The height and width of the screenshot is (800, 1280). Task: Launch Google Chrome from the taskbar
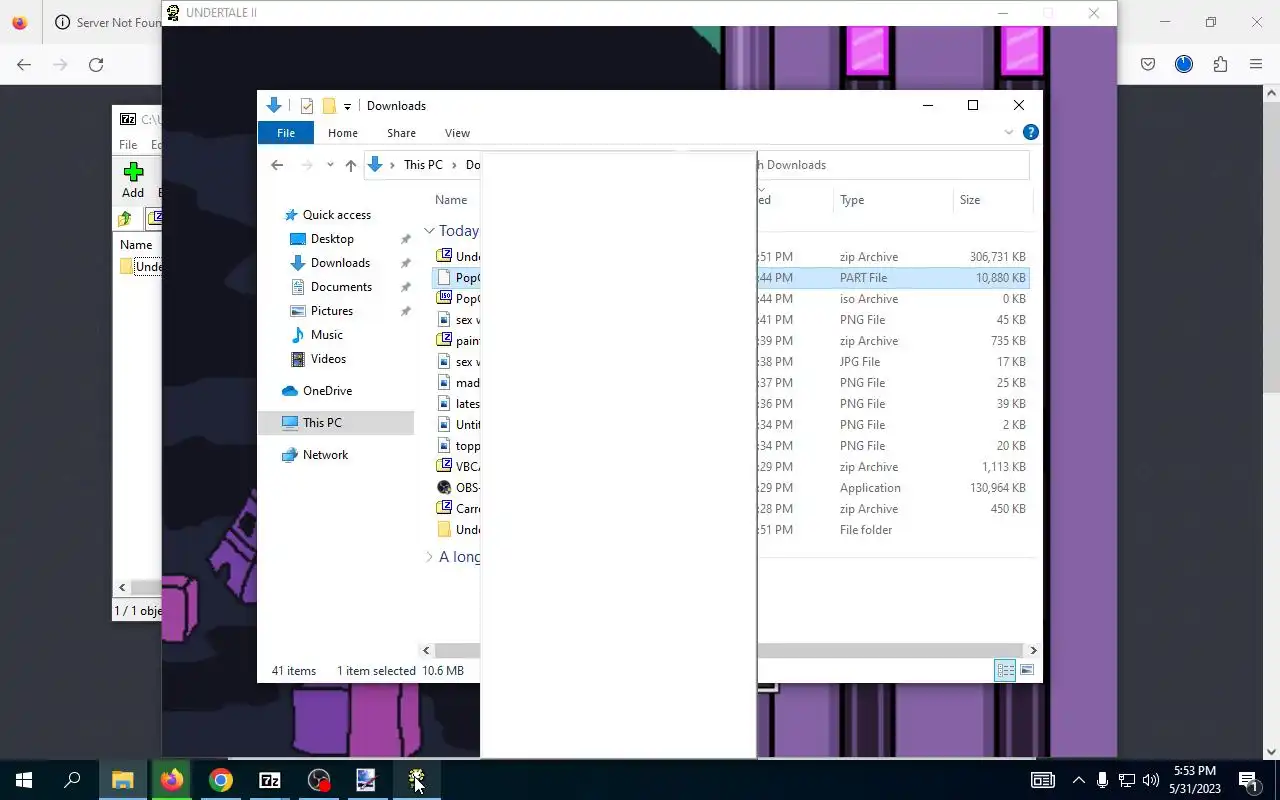220,780
